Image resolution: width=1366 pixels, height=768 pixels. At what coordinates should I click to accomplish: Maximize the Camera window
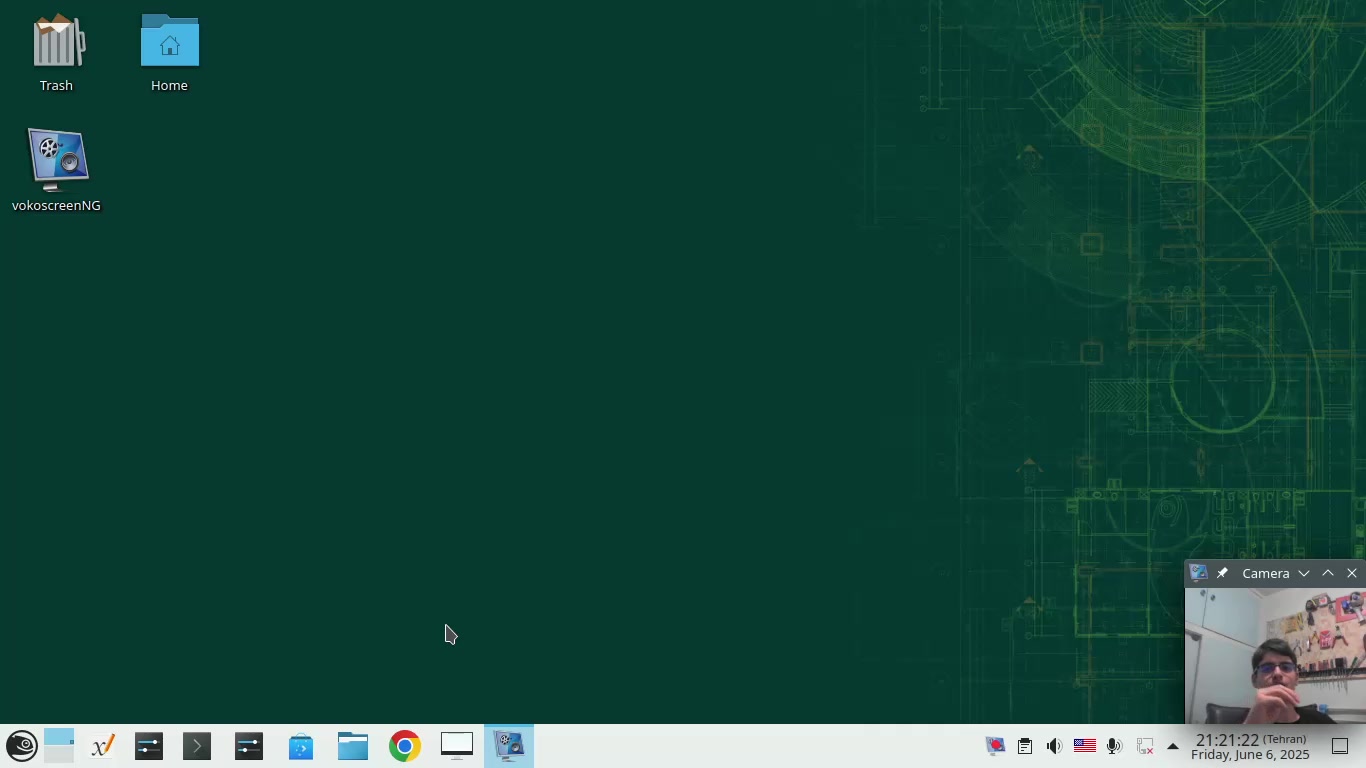pyautogui.click(x=1328, y=573)
